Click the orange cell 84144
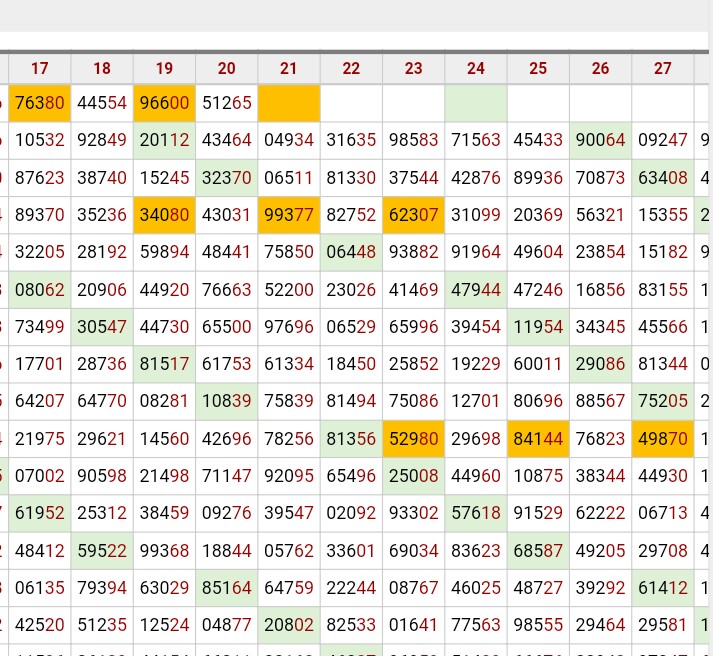This screenshot has width=713, height=656. (538, 439)
